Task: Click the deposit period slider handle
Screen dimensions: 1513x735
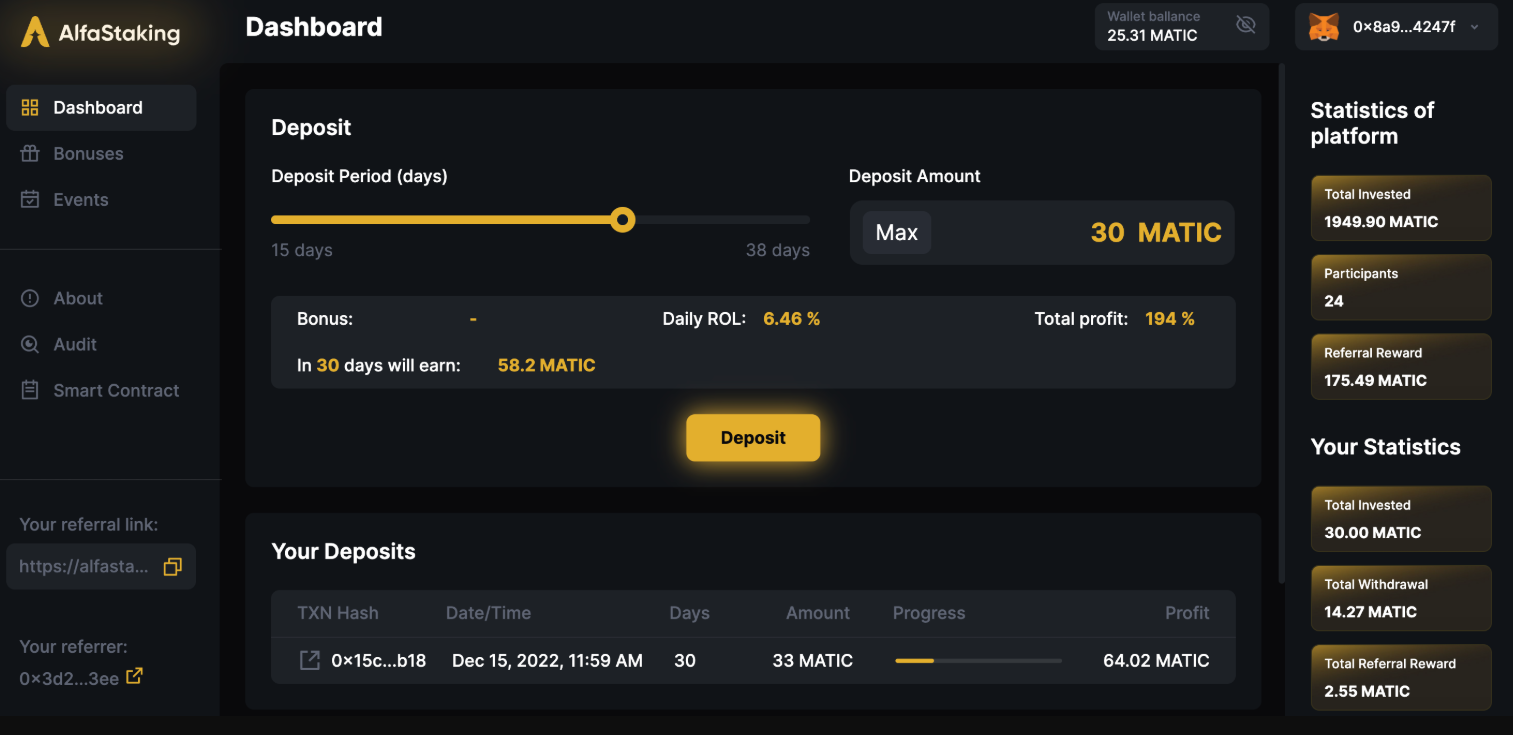Action: pos(622,220)
